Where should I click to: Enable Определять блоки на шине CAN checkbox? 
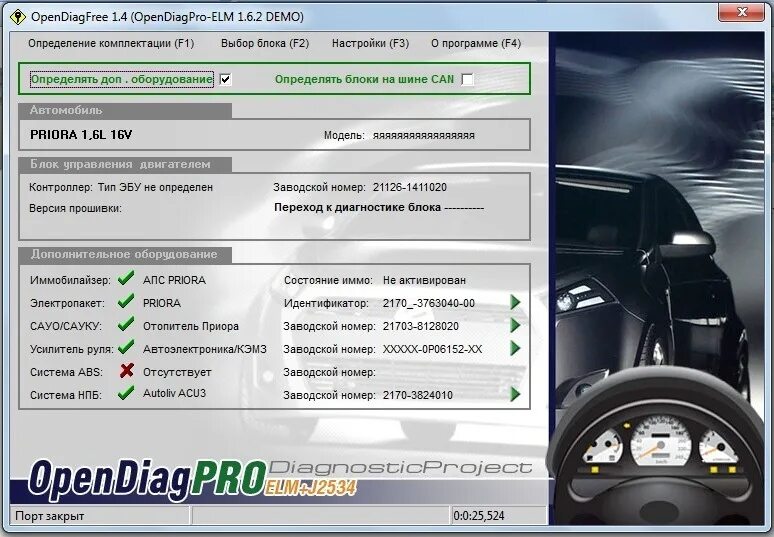point(467,79)
